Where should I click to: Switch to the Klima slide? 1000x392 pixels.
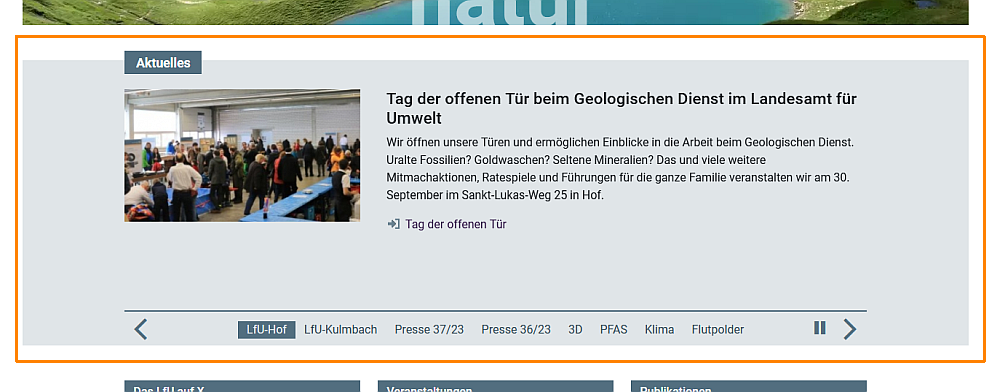[659, 330]
